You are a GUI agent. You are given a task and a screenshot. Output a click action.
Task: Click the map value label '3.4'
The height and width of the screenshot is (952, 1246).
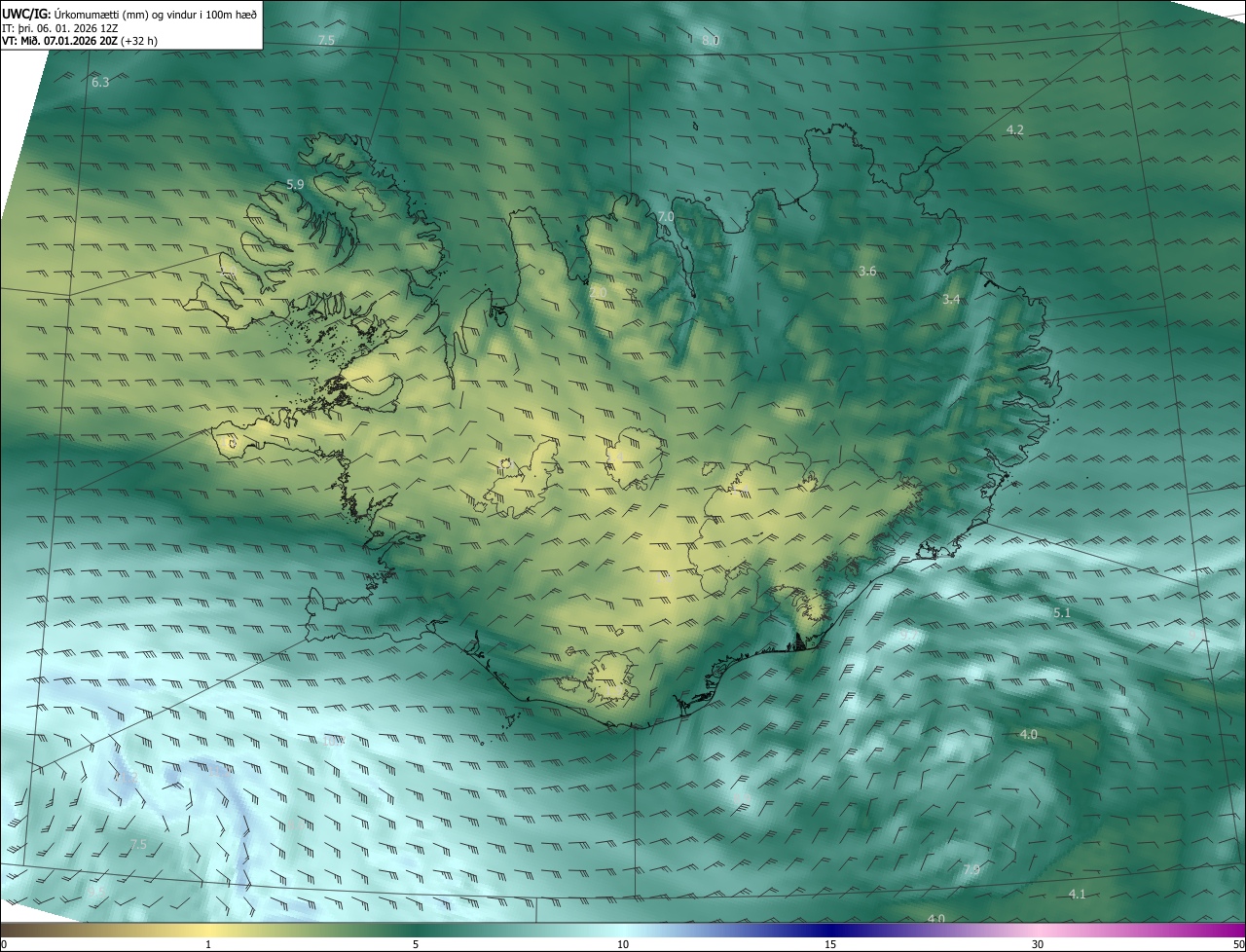[951, 300]
